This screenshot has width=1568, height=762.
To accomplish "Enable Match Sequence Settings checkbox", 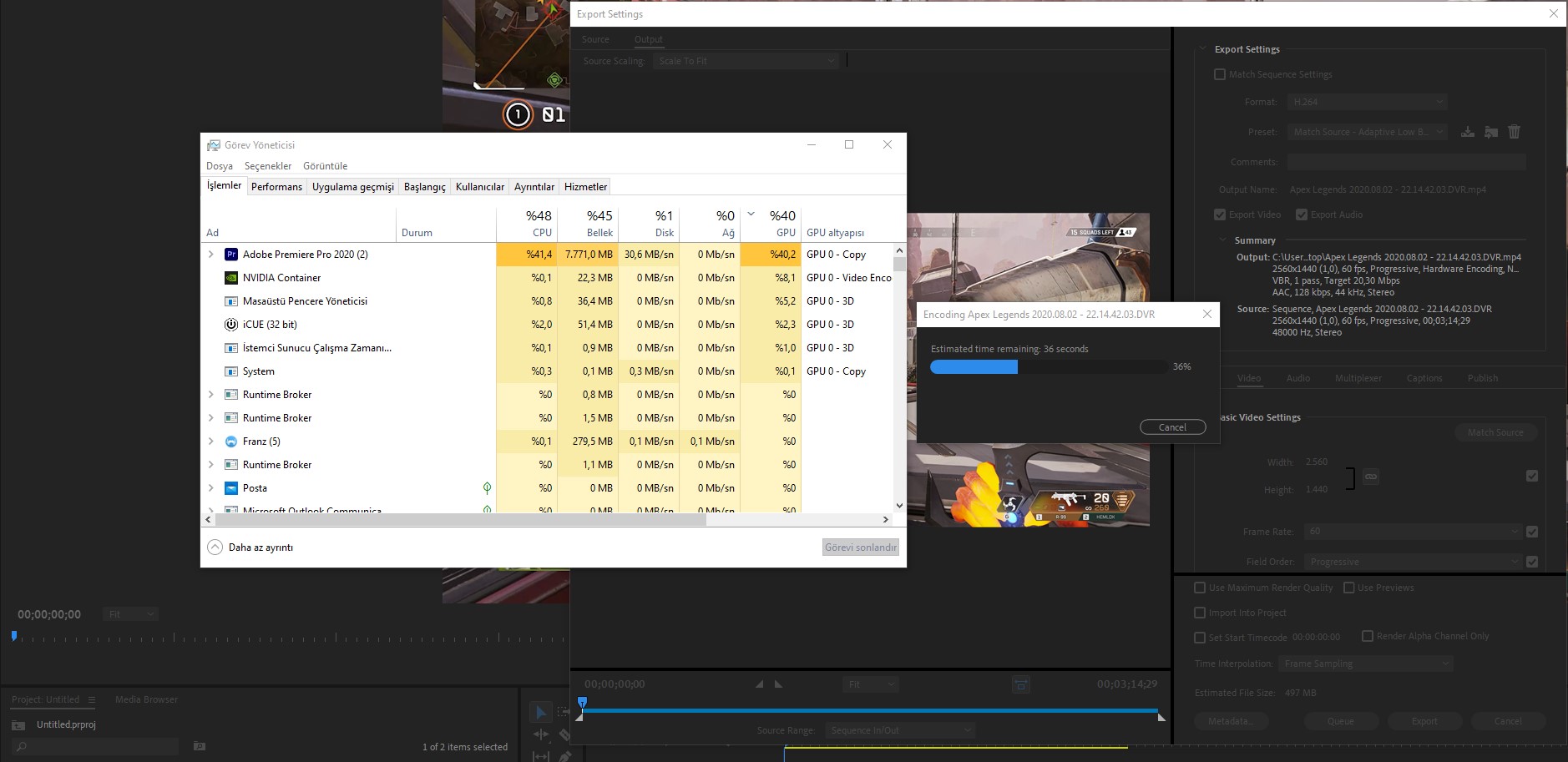I will click(x=1220, y=74).
